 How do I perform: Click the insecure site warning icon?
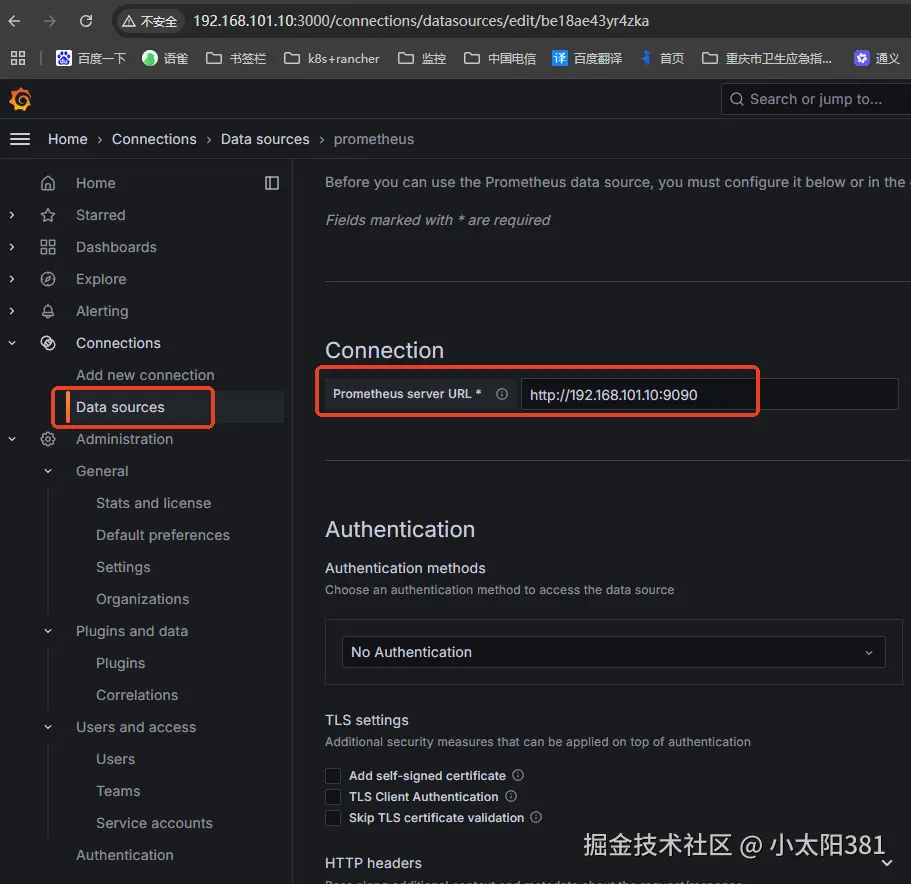point(128,21)
